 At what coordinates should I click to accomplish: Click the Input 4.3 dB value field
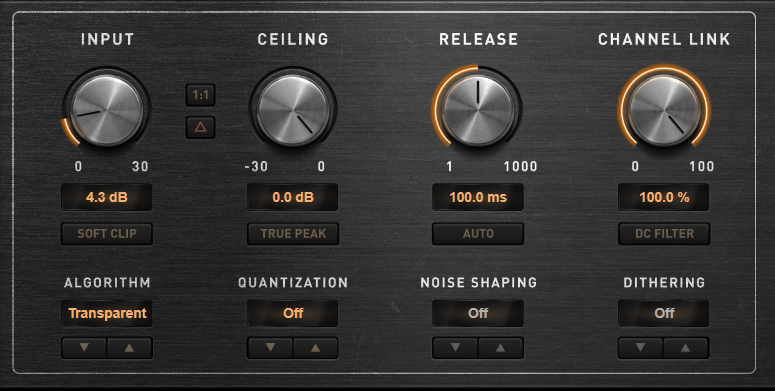point(107,197)
